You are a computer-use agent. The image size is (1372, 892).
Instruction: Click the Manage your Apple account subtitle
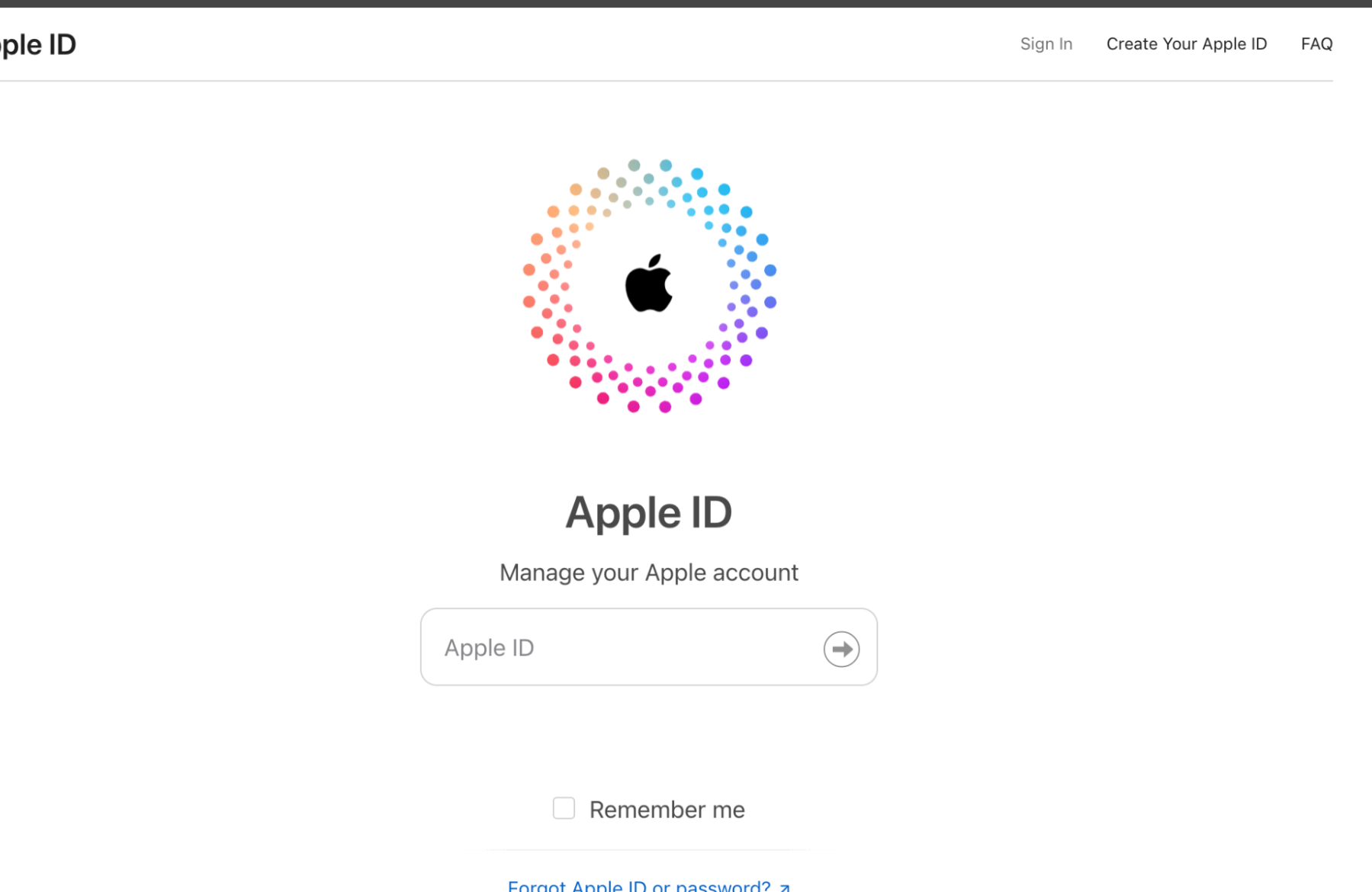tap(649, 573)
